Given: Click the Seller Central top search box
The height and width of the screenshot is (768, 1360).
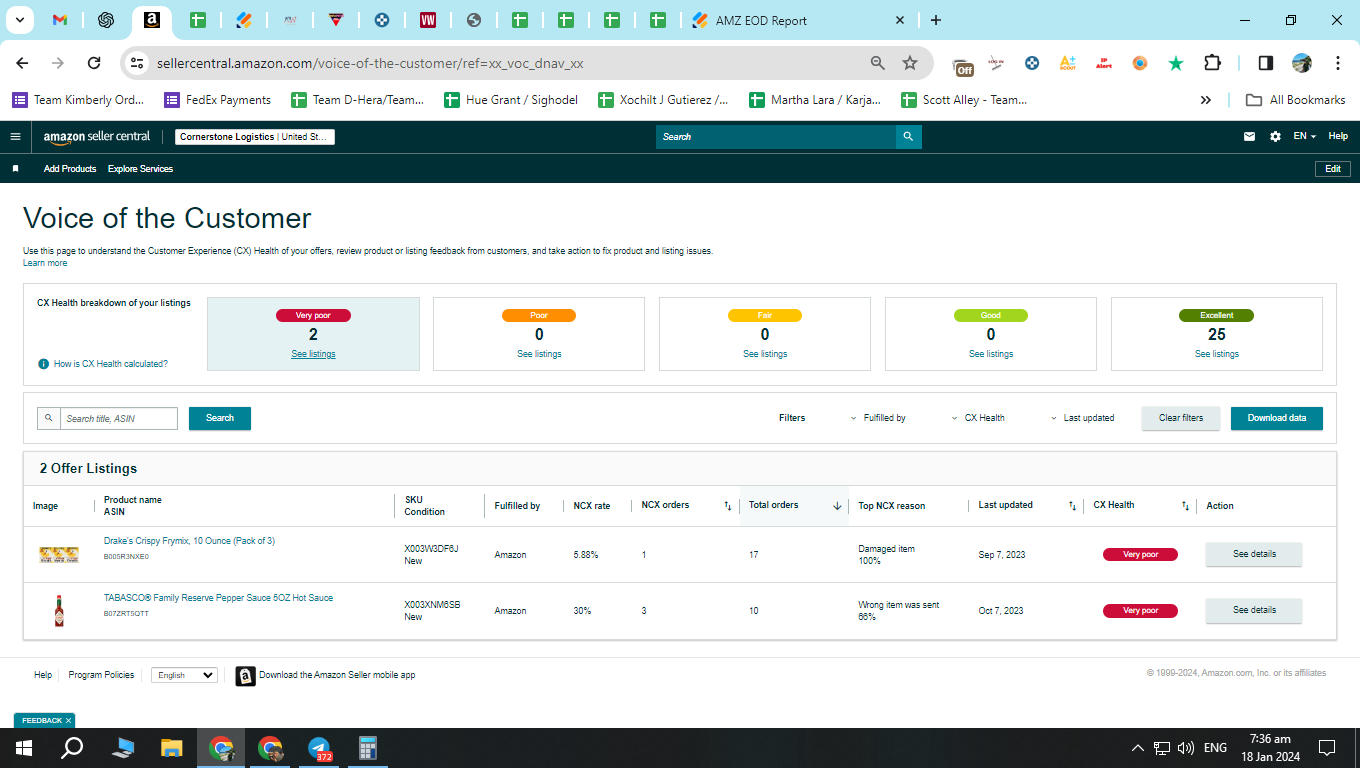Looking at the screenshot, I should (776, 137).
